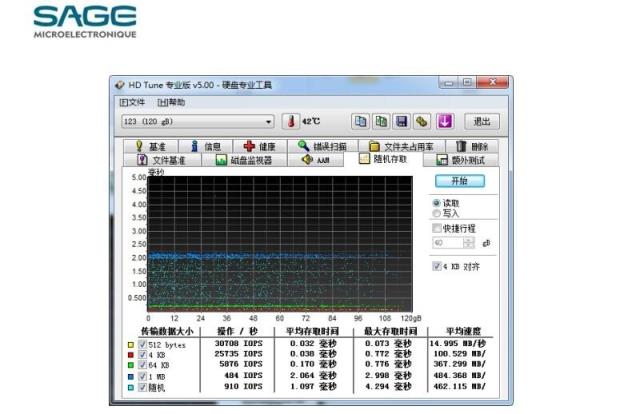Click the 100.529 MB average speed value
The width and height of the screenshot is (640, 414).
459,354
